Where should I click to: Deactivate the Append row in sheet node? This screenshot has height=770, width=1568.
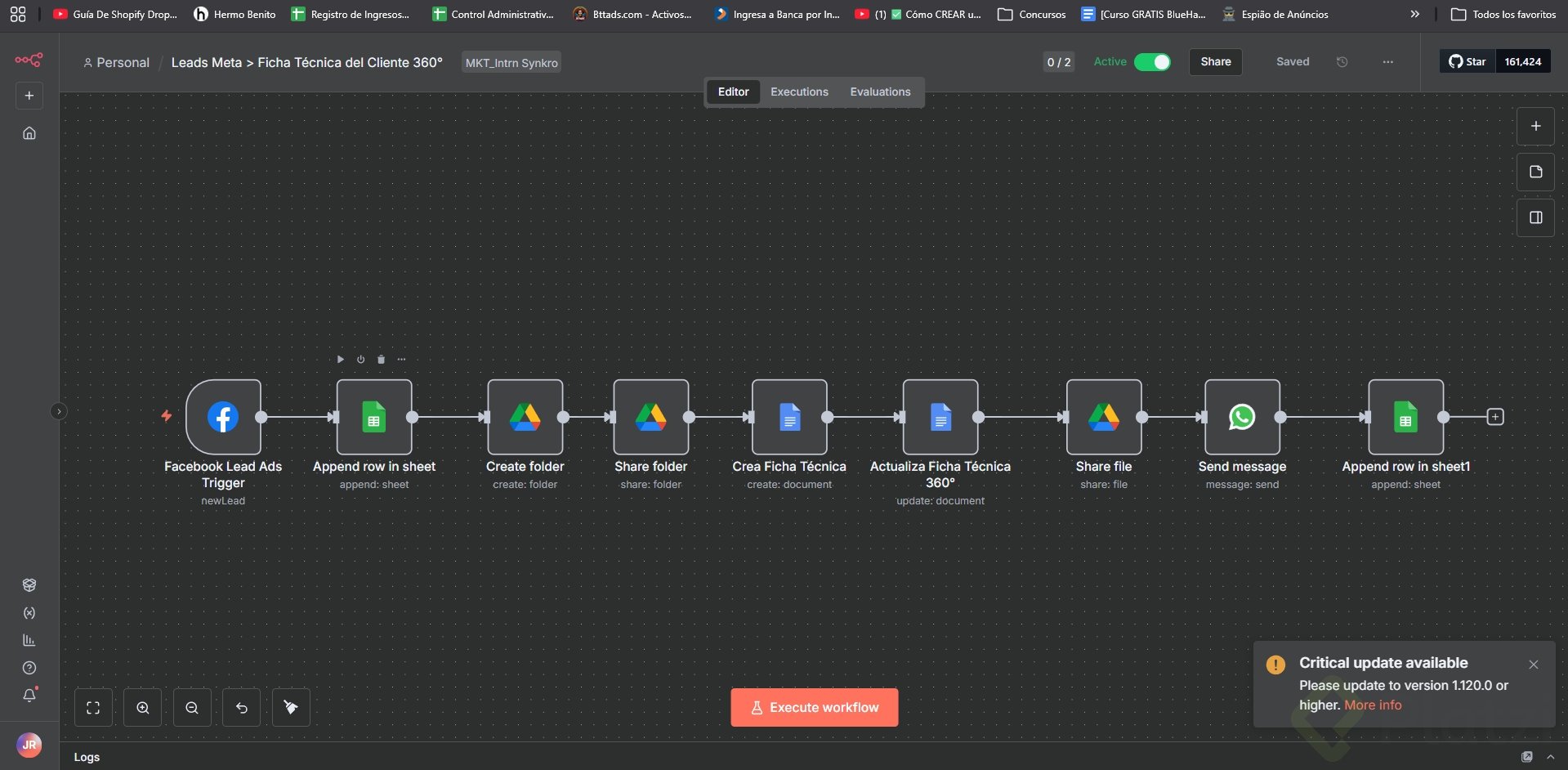[x=360, y=360]
